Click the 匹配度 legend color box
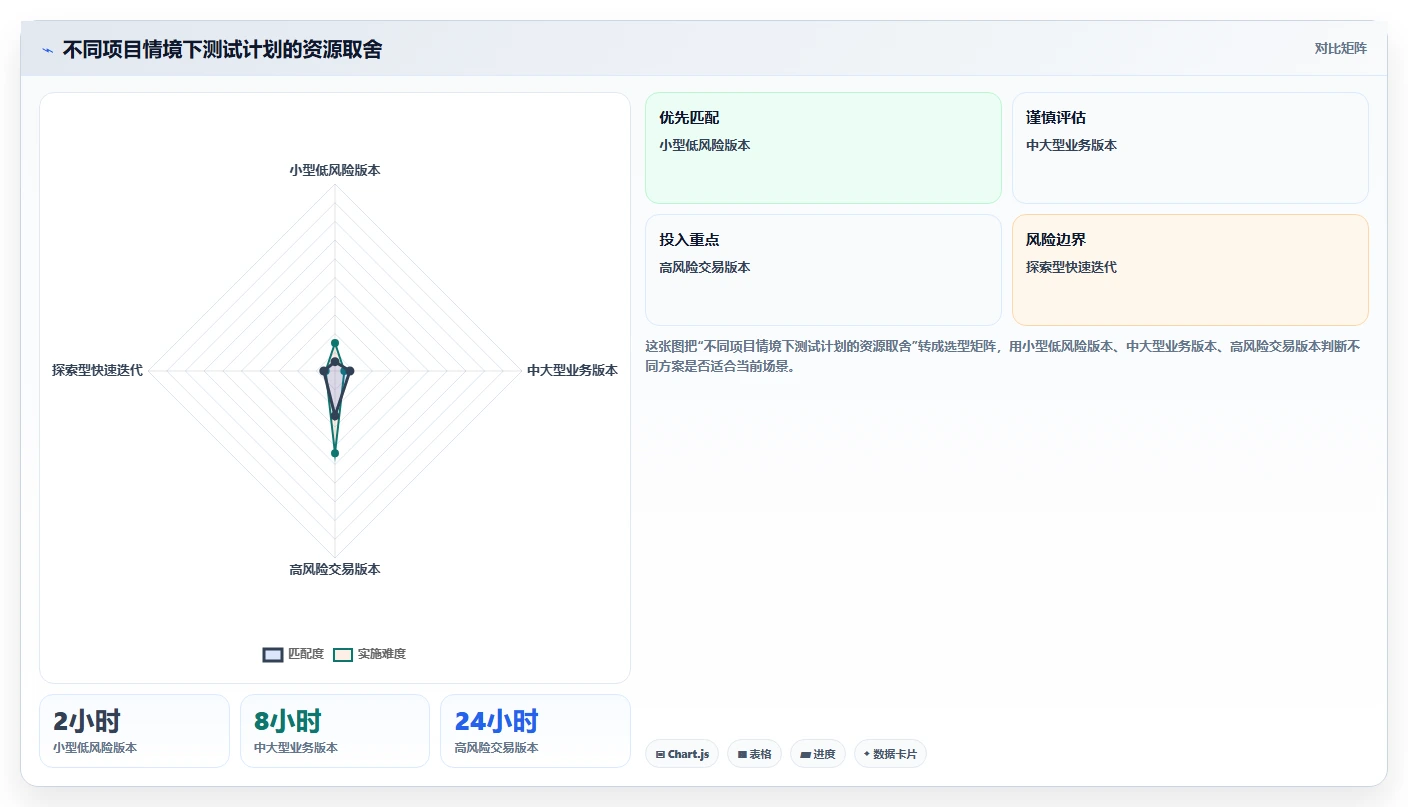The height and width of the screenshot is (807, 1408). 273,654
